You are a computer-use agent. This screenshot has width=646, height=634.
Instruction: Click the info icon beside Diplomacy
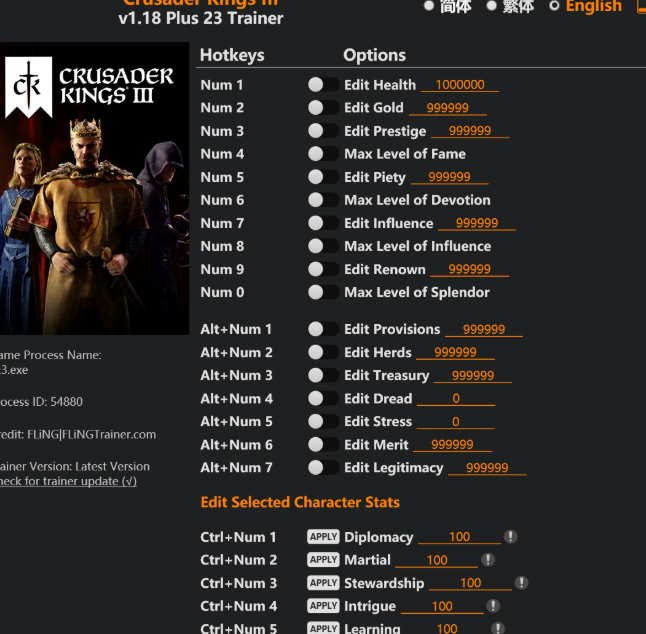pyautogui.click(x=510, y=537)
